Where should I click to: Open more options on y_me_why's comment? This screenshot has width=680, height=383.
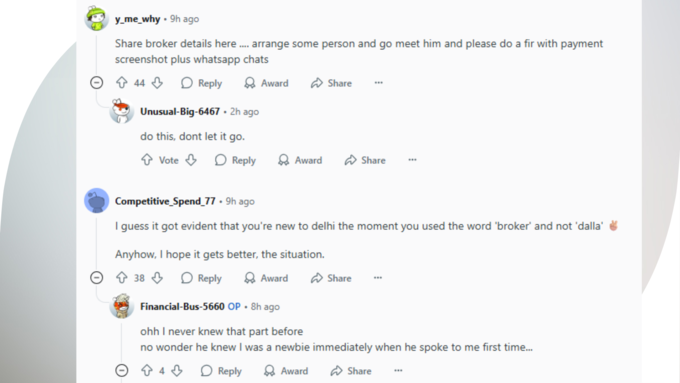[379, 82]
